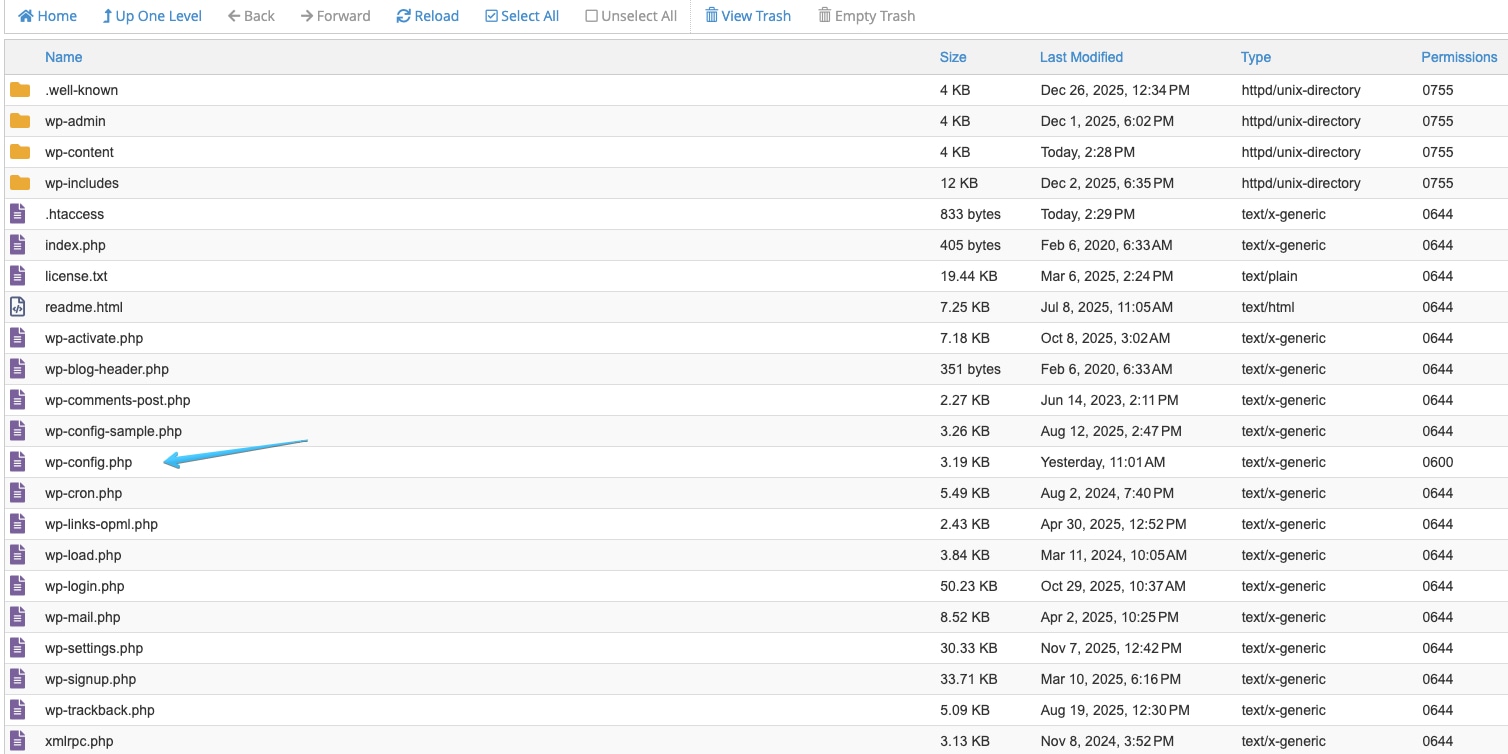Click the wp-config.php file icon
This screenshot has width=1508, height=754.
click(17, 462)
